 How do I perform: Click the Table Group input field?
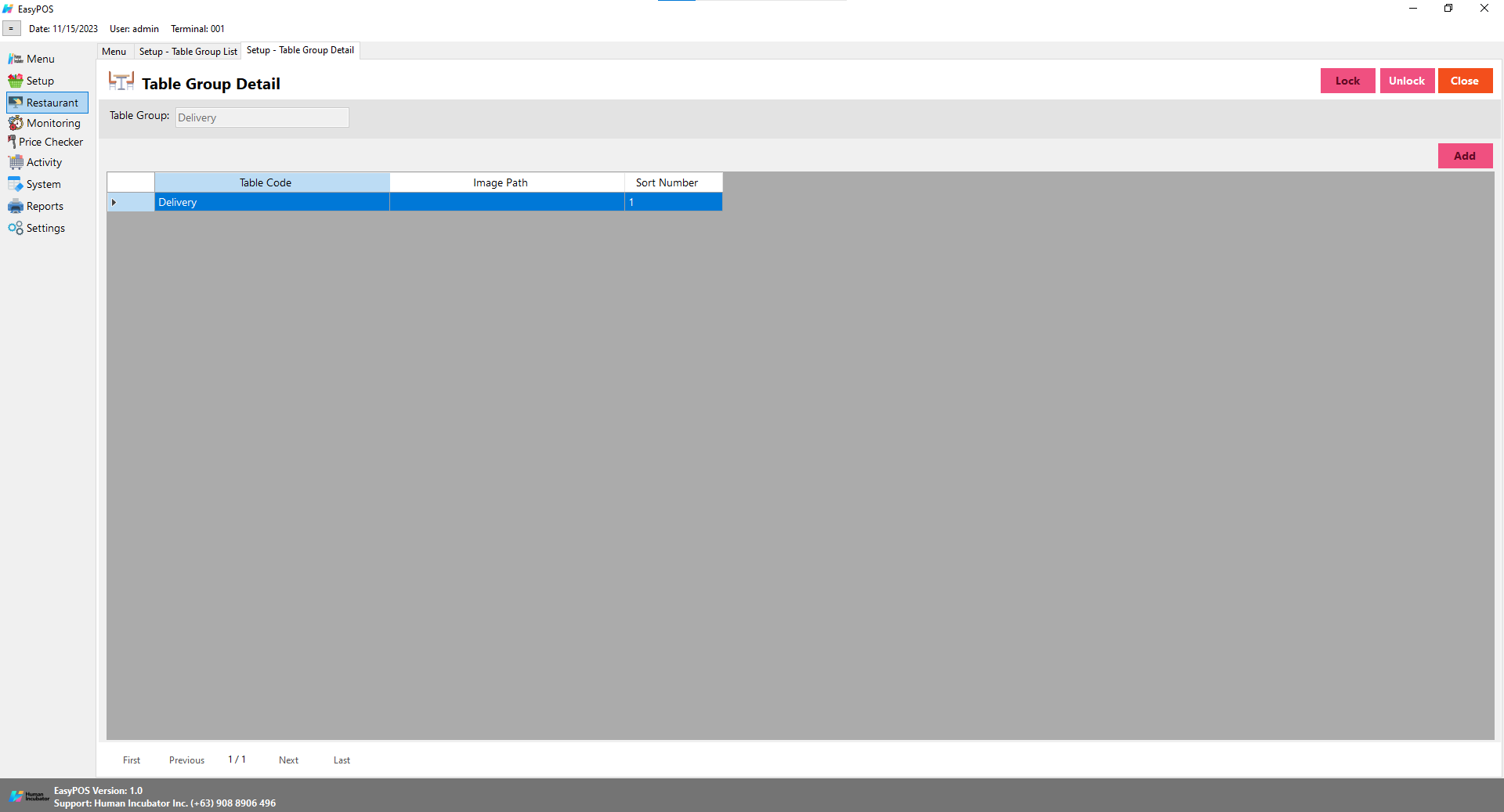tap(262, 117)
